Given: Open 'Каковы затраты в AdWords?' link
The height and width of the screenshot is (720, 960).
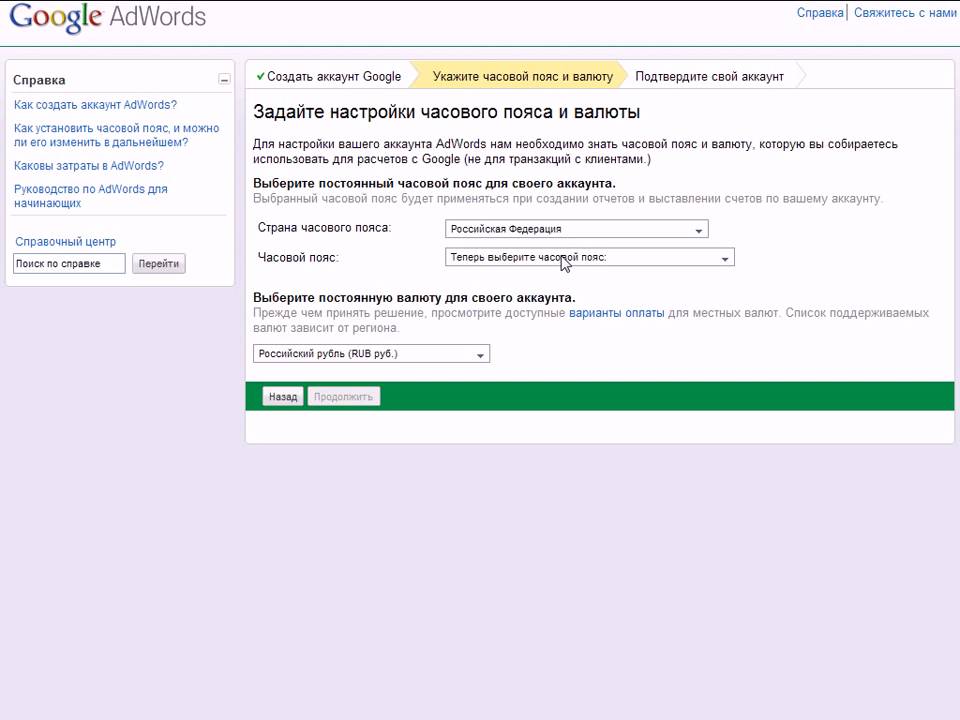Looking at the screenshot, I should coord(89,166).
